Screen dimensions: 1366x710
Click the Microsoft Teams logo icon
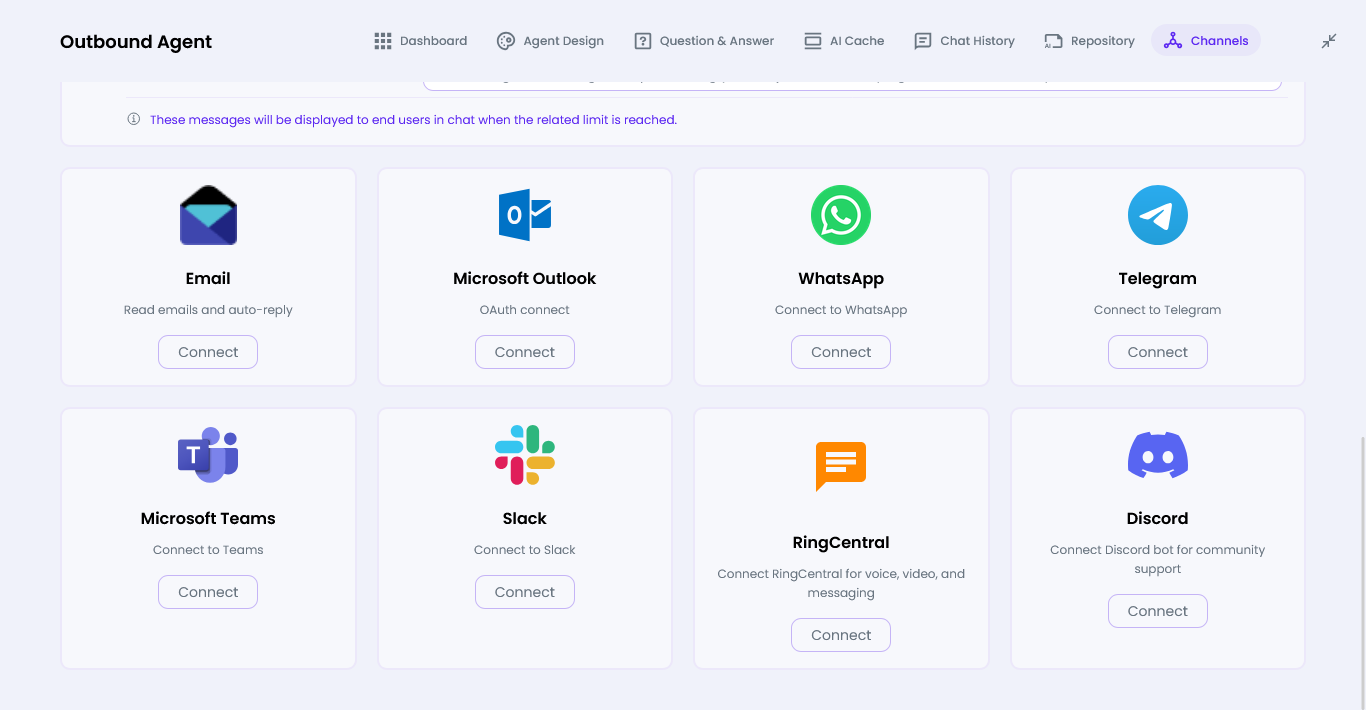pyautogui.click(x=208, y=455)
